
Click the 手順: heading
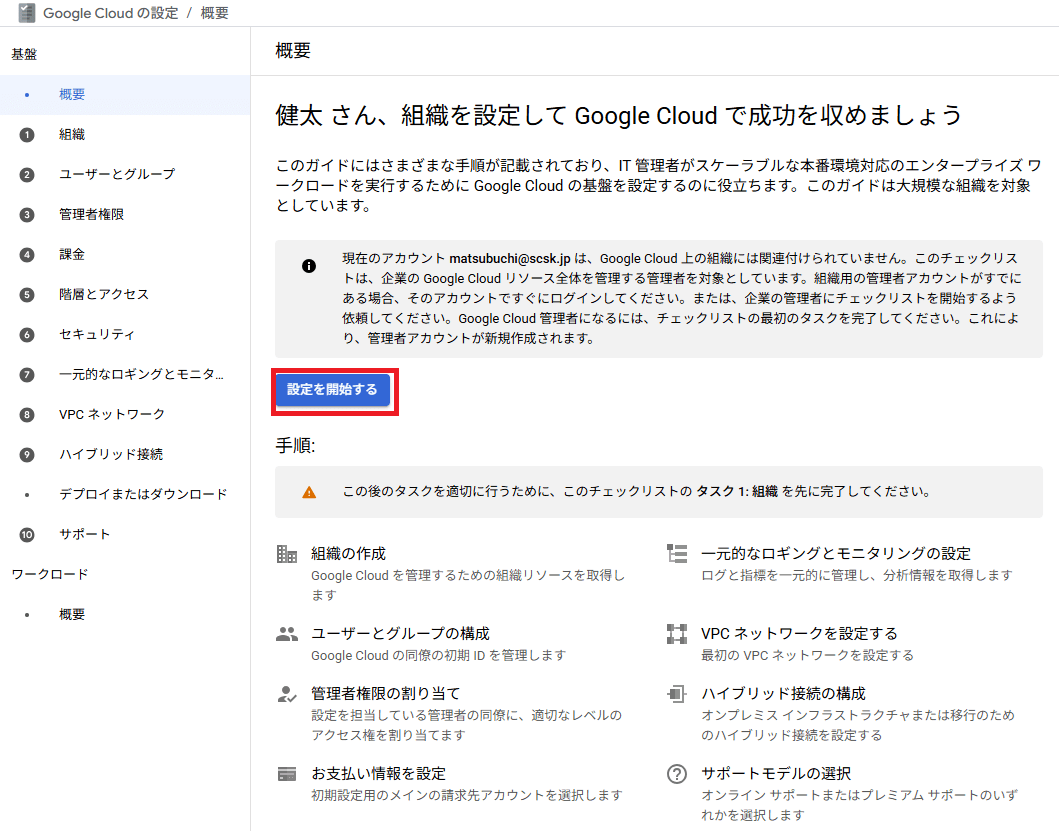click(296, 446)
